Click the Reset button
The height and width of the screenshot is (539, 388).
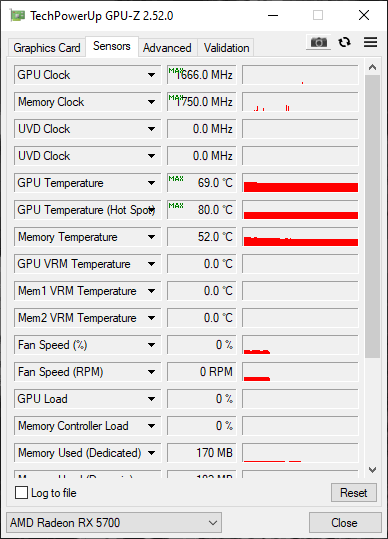[x=354, y=493]
